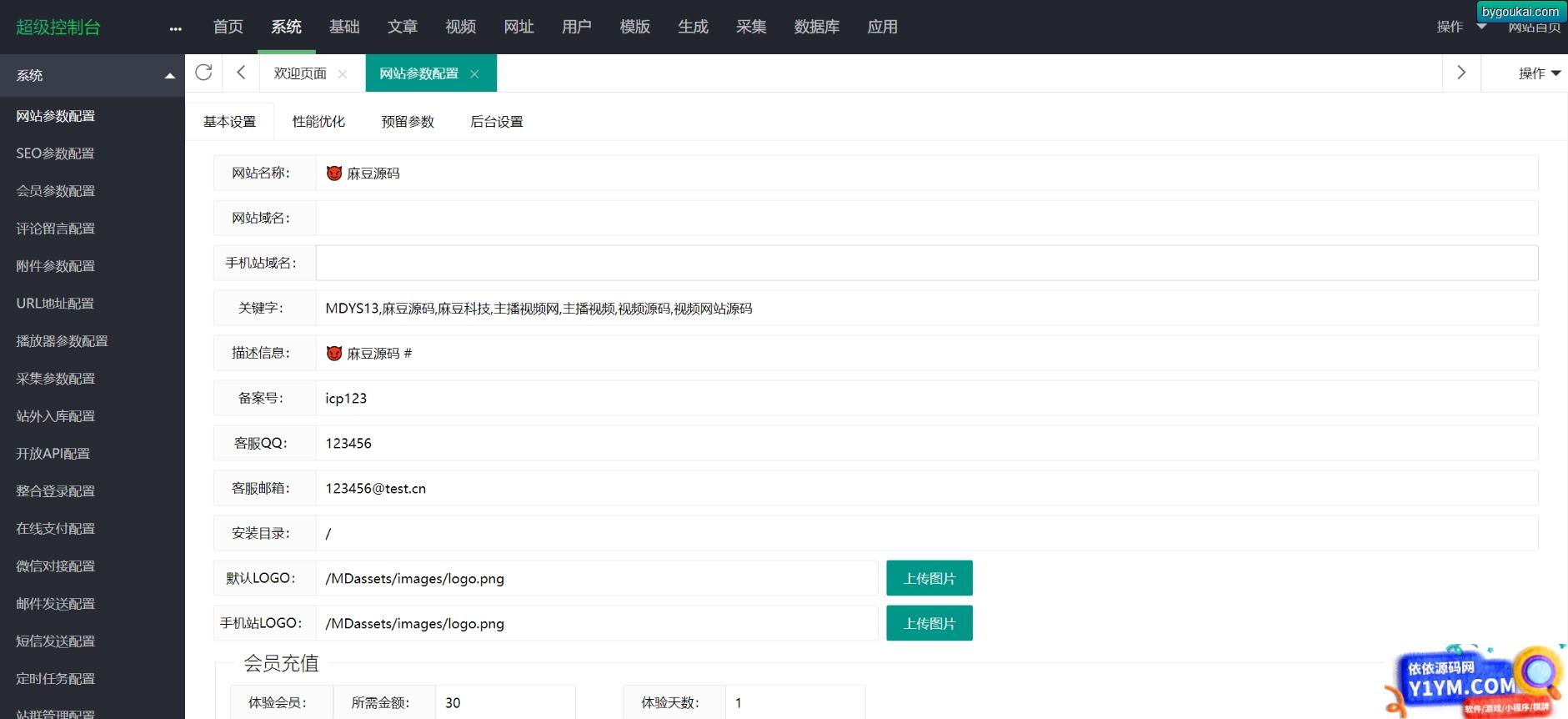Image resolution: width=1568 pixels, height=719 pixels.
Task: Switch to 性能优化 tab
Action: (318, 122)
